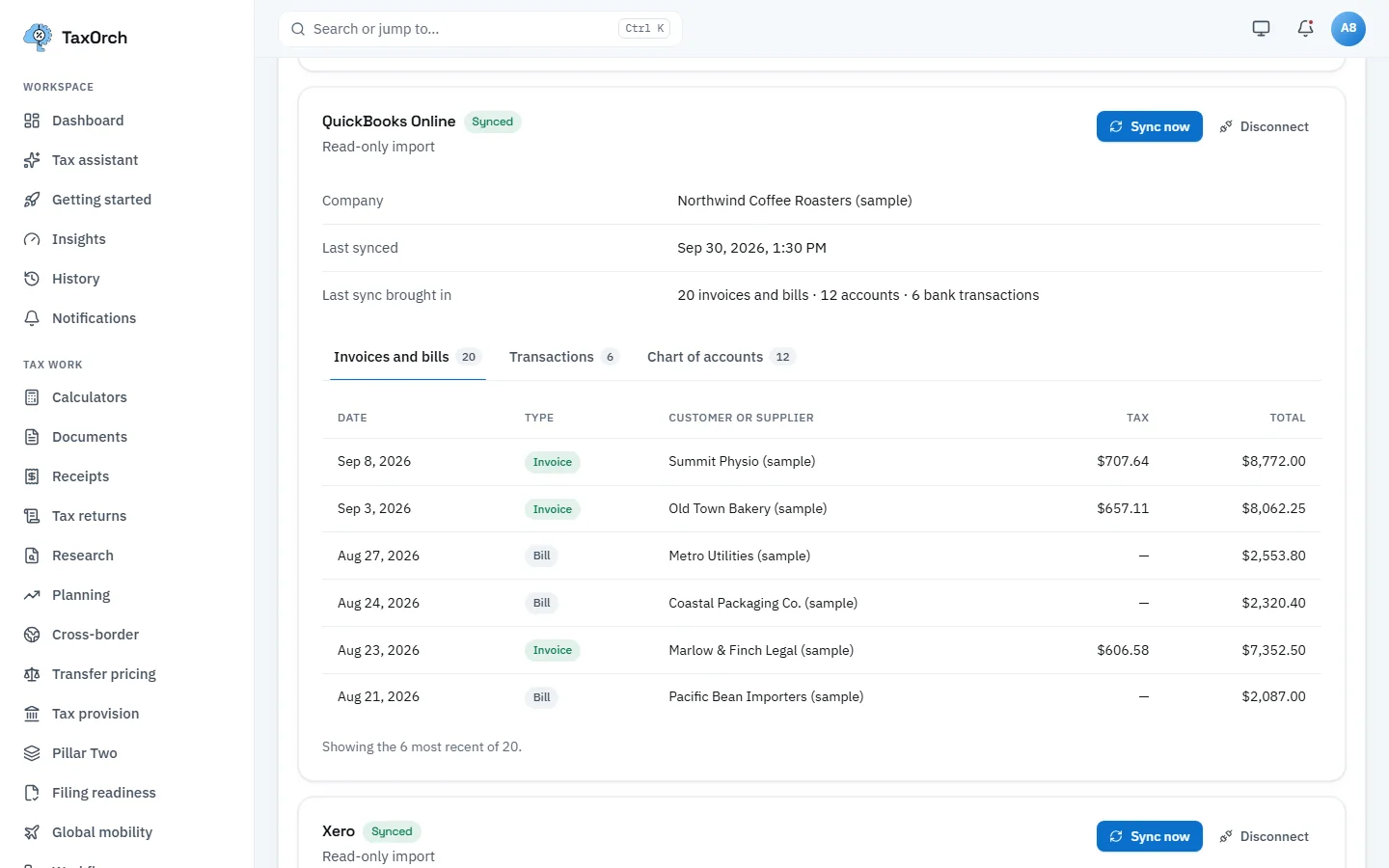Click Sync now for Xero

(1150, 836)
